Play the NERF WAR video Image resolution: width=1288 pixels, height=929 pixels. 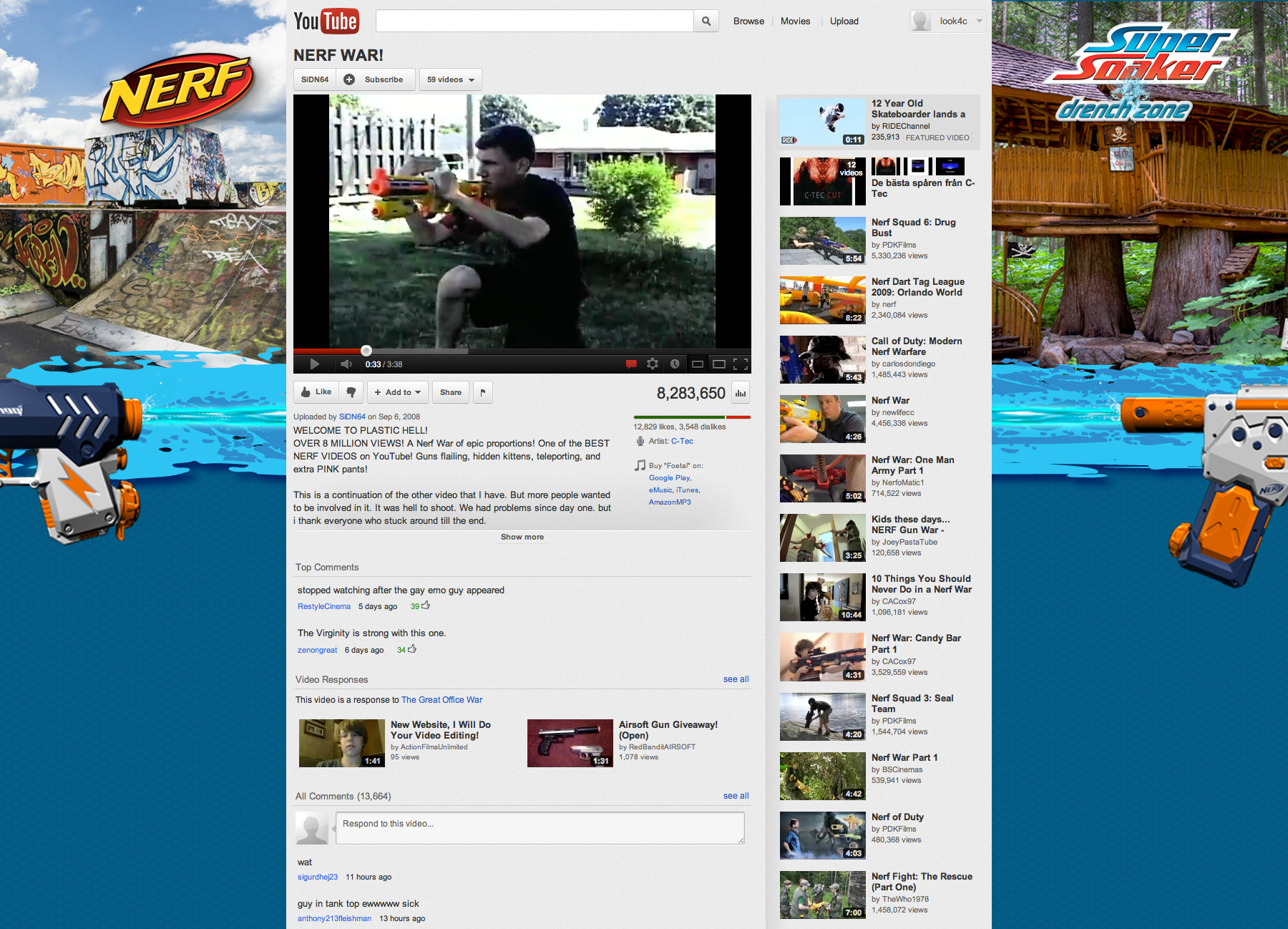click(x=314, y=364)
